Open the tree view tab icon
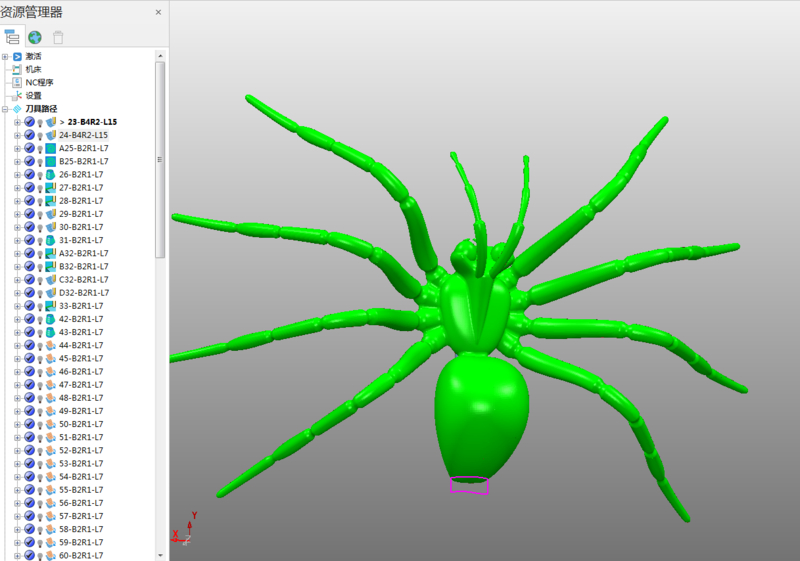Screen dimensions: 800x561 point(13,37)
